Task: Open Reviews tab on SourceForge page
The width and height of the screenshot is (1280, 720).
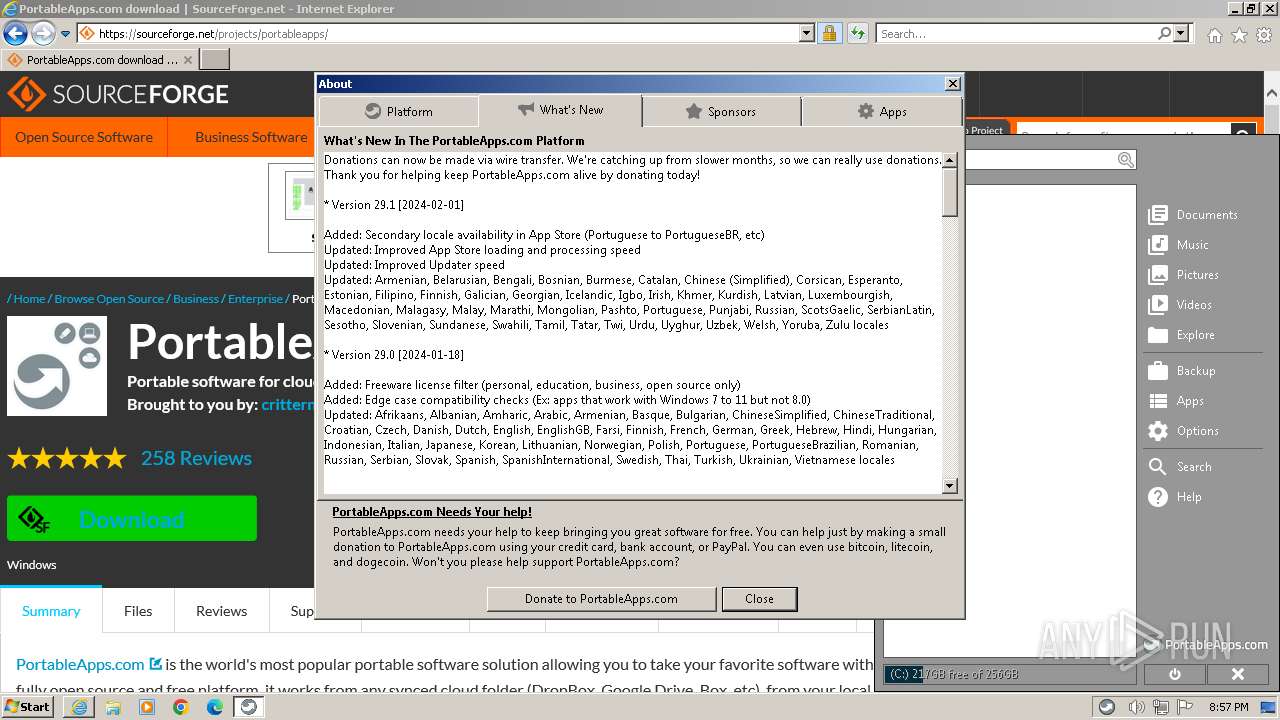Action: click(x=221, y=611)
